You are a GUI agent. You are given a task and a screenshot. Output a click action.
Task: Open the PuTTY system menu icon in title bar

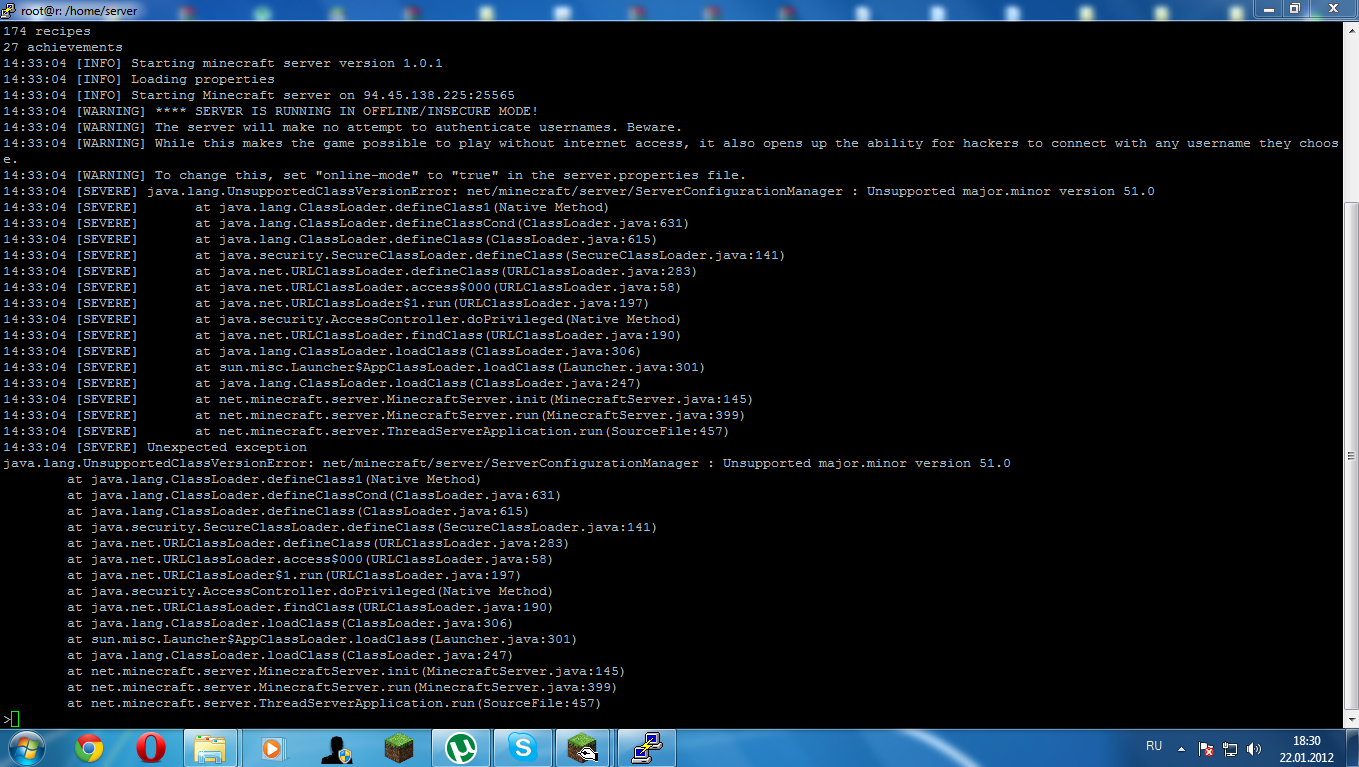click(9, 10)
